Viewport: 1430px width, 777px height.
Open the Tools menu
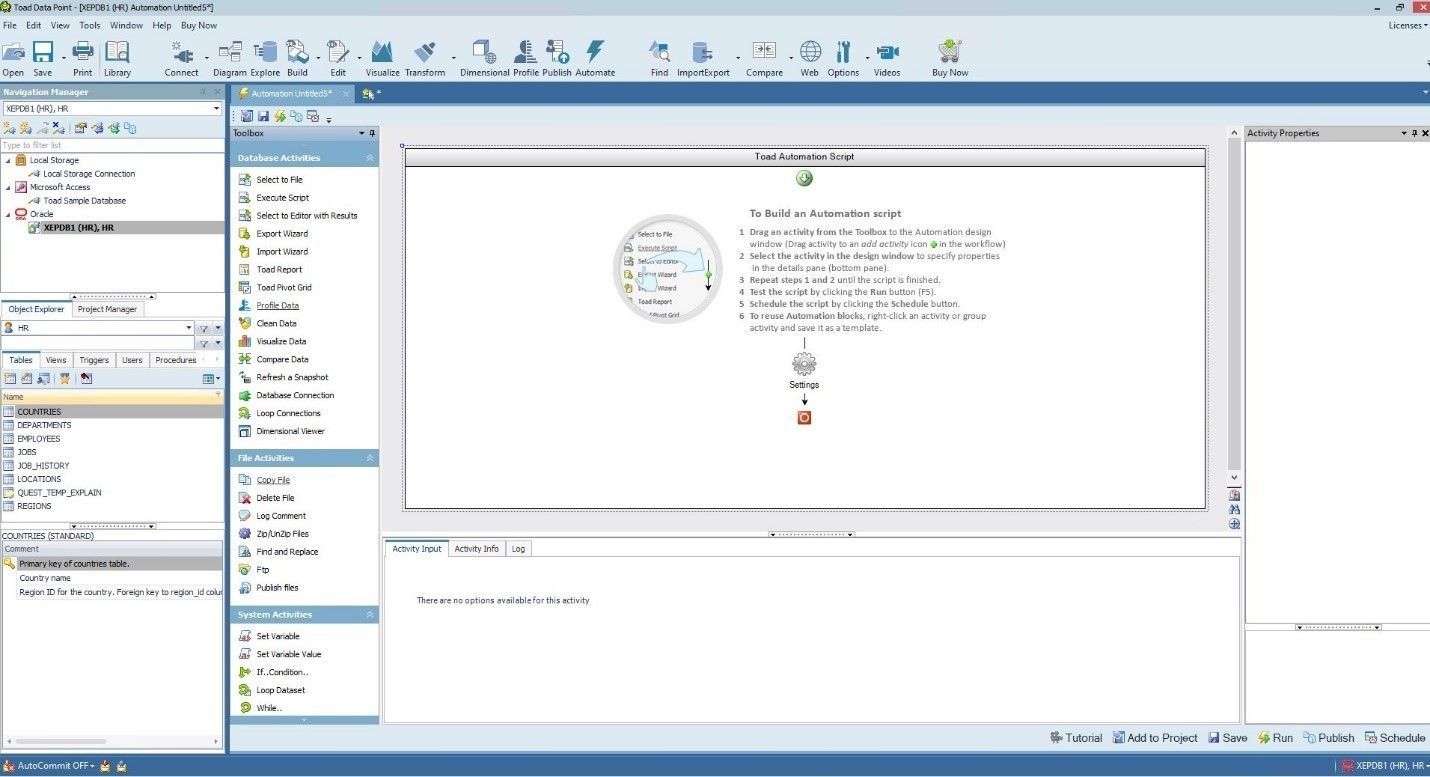tap(90, 25)
